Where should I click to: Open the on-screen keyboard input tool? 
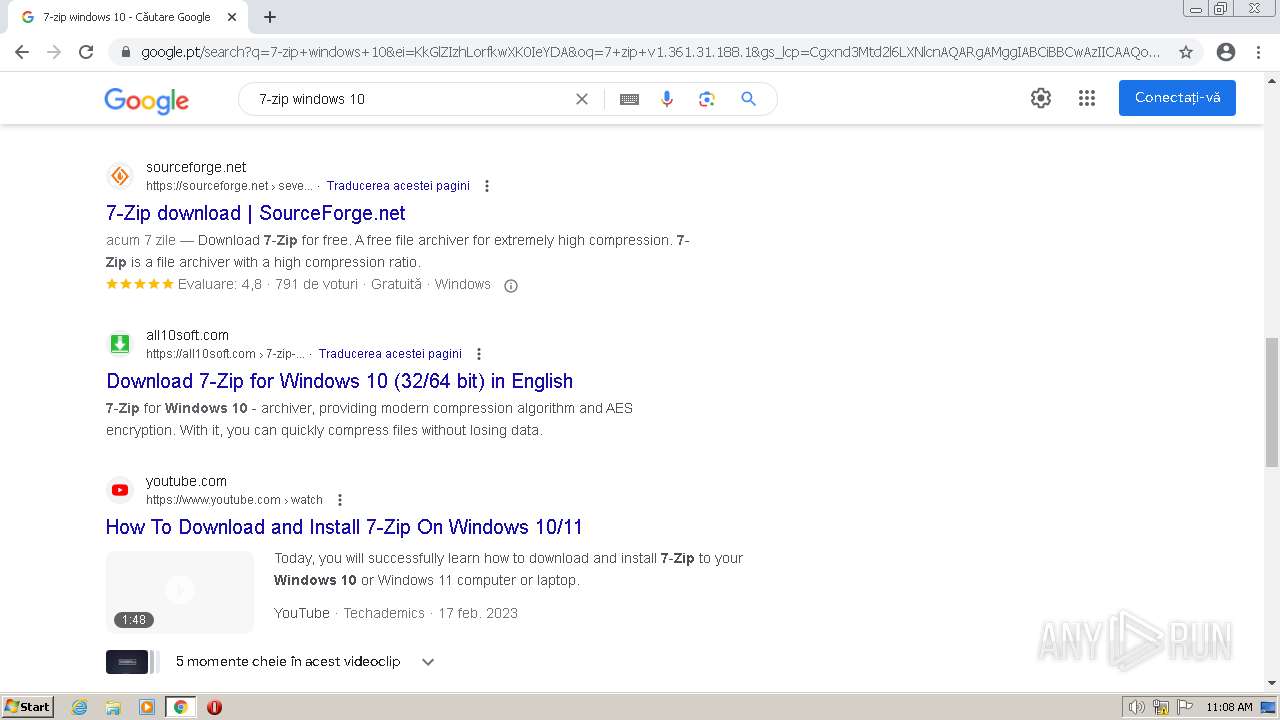629,99
